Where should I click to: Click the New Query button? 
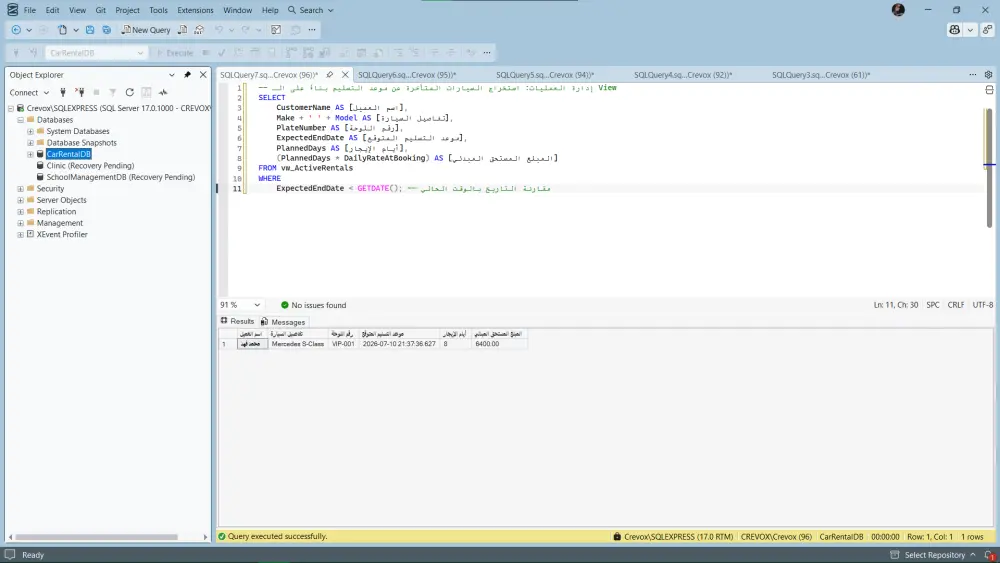pyautogui.click(x=146, y=30)
